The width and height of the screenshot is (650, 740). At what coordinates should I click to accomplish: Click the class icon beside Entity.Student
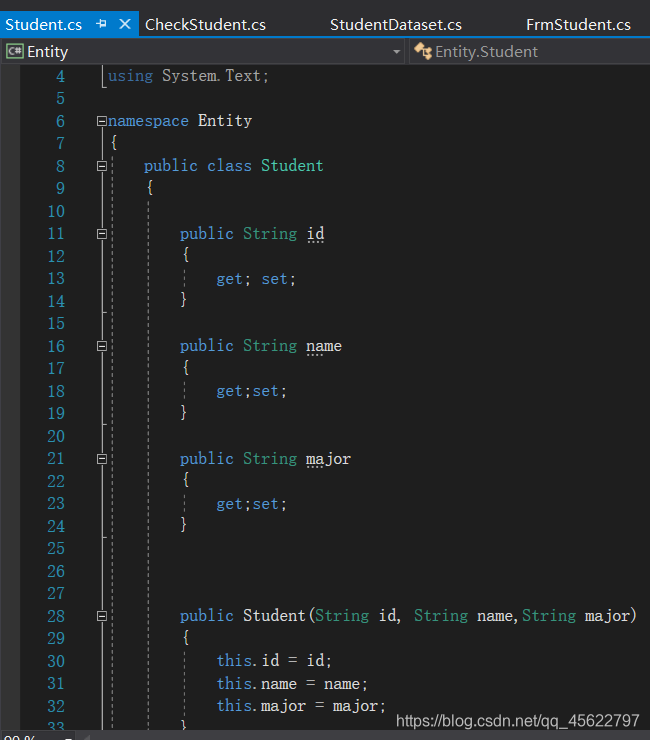(423, 51)
